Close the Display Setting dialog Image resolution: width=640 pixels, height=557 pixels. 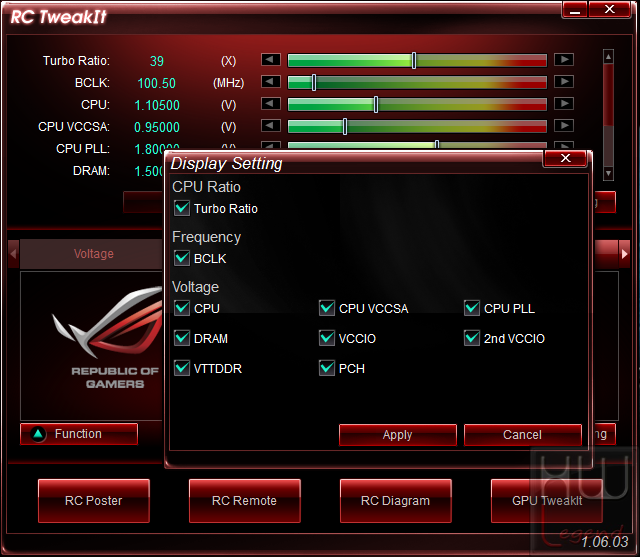(x=565, y=158)
